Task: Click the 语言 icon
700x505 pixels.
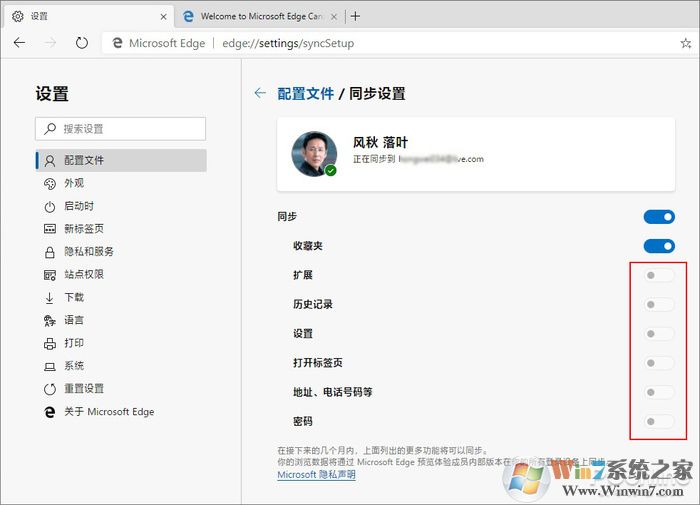Action: (50, 321)
